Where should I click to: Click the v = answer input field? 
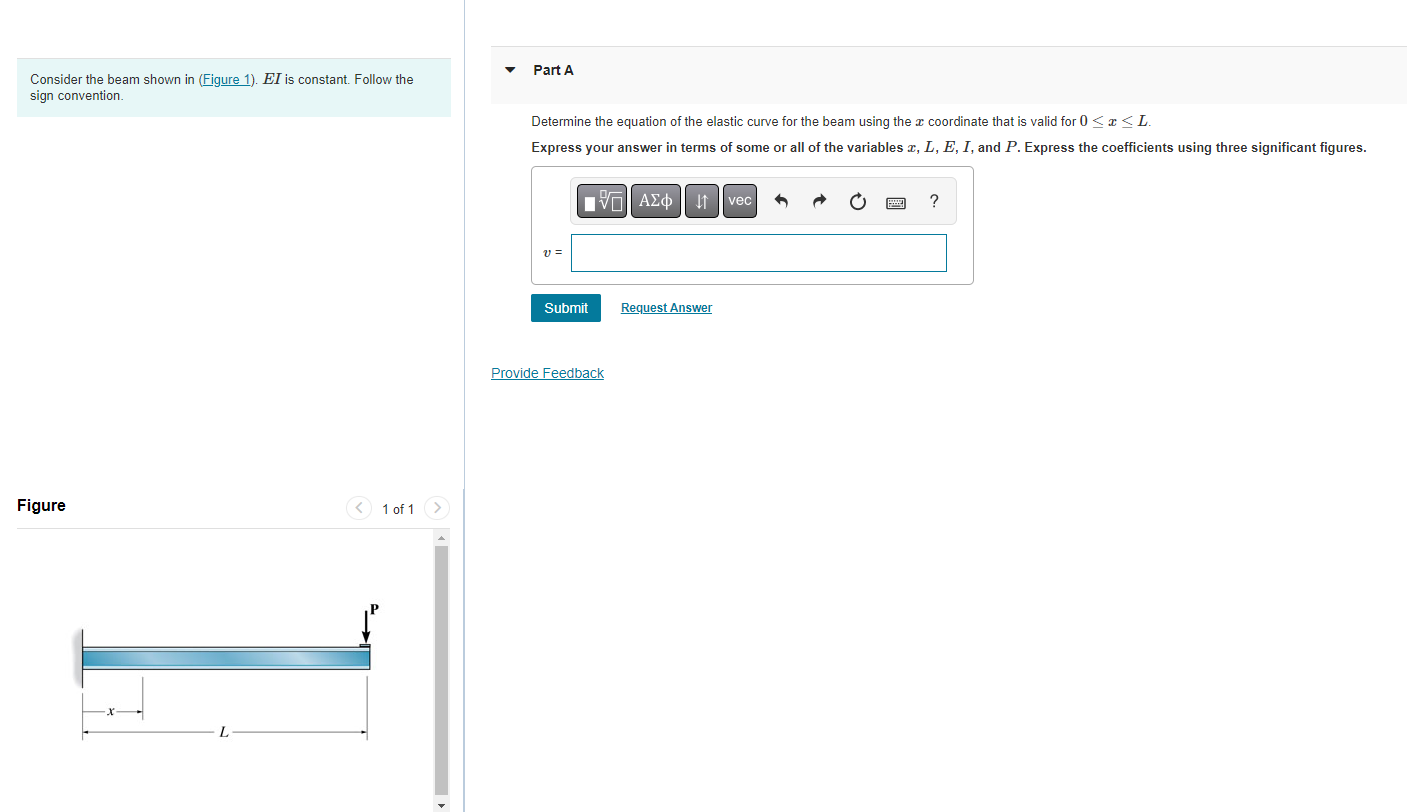click(x=759, y=253)
